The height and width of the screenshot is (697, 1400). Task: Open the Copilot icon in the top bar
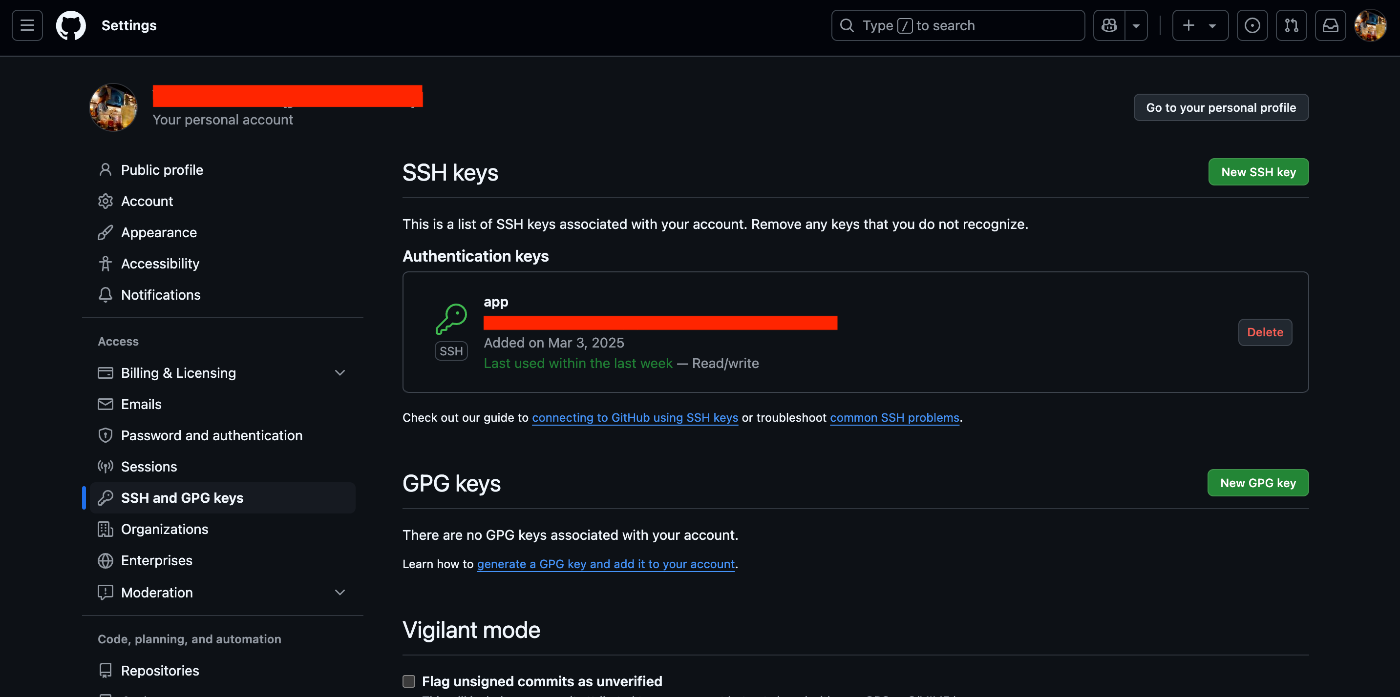[1109, 25]
